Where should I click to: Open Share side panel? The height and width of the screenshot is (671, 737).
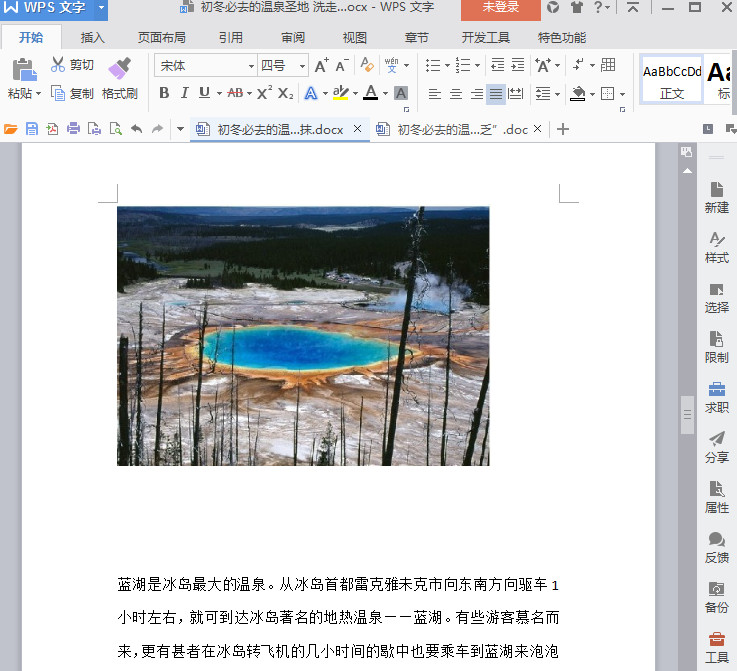point(716,447)
